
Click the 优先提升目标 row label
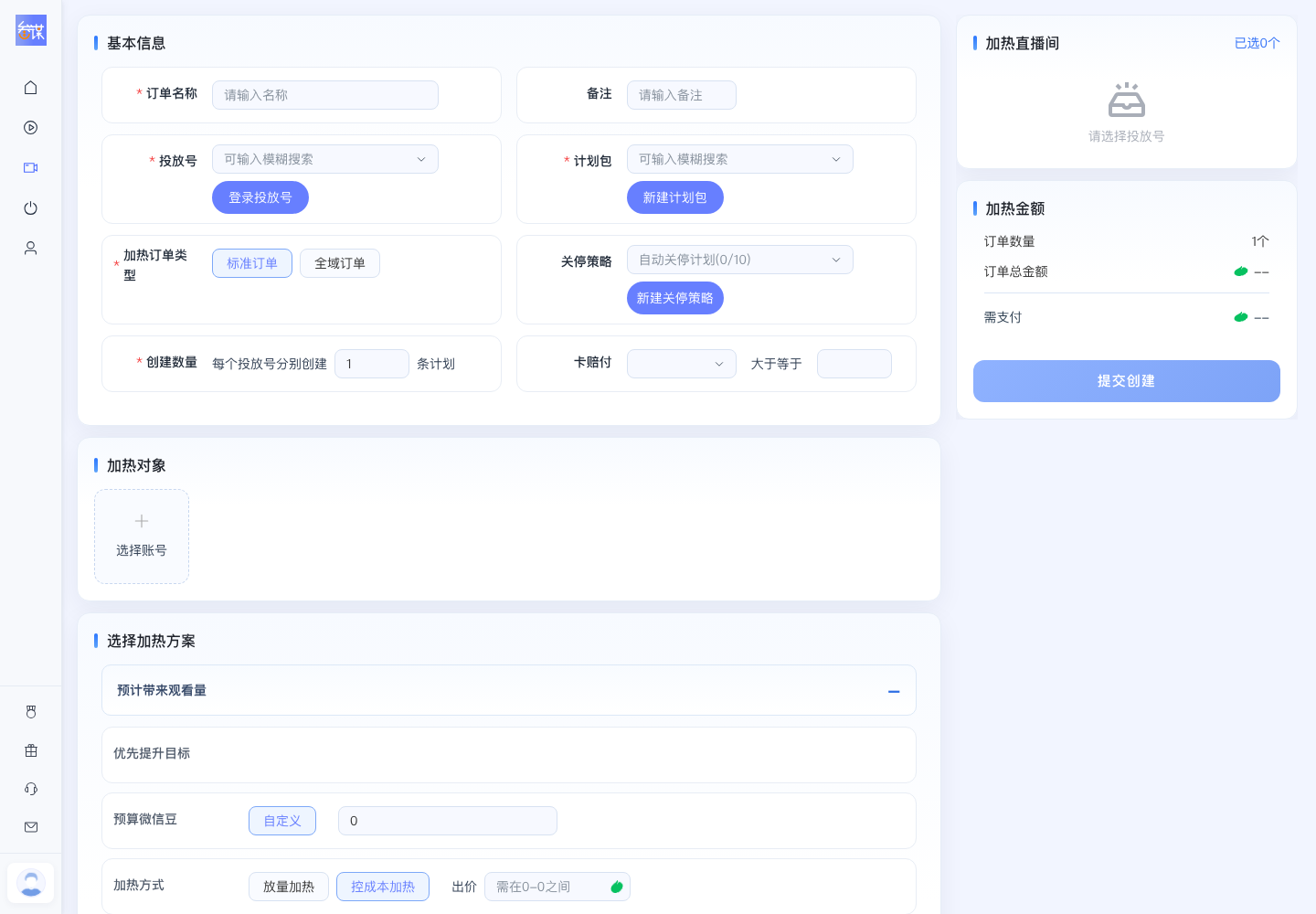(x=152, y=753)
